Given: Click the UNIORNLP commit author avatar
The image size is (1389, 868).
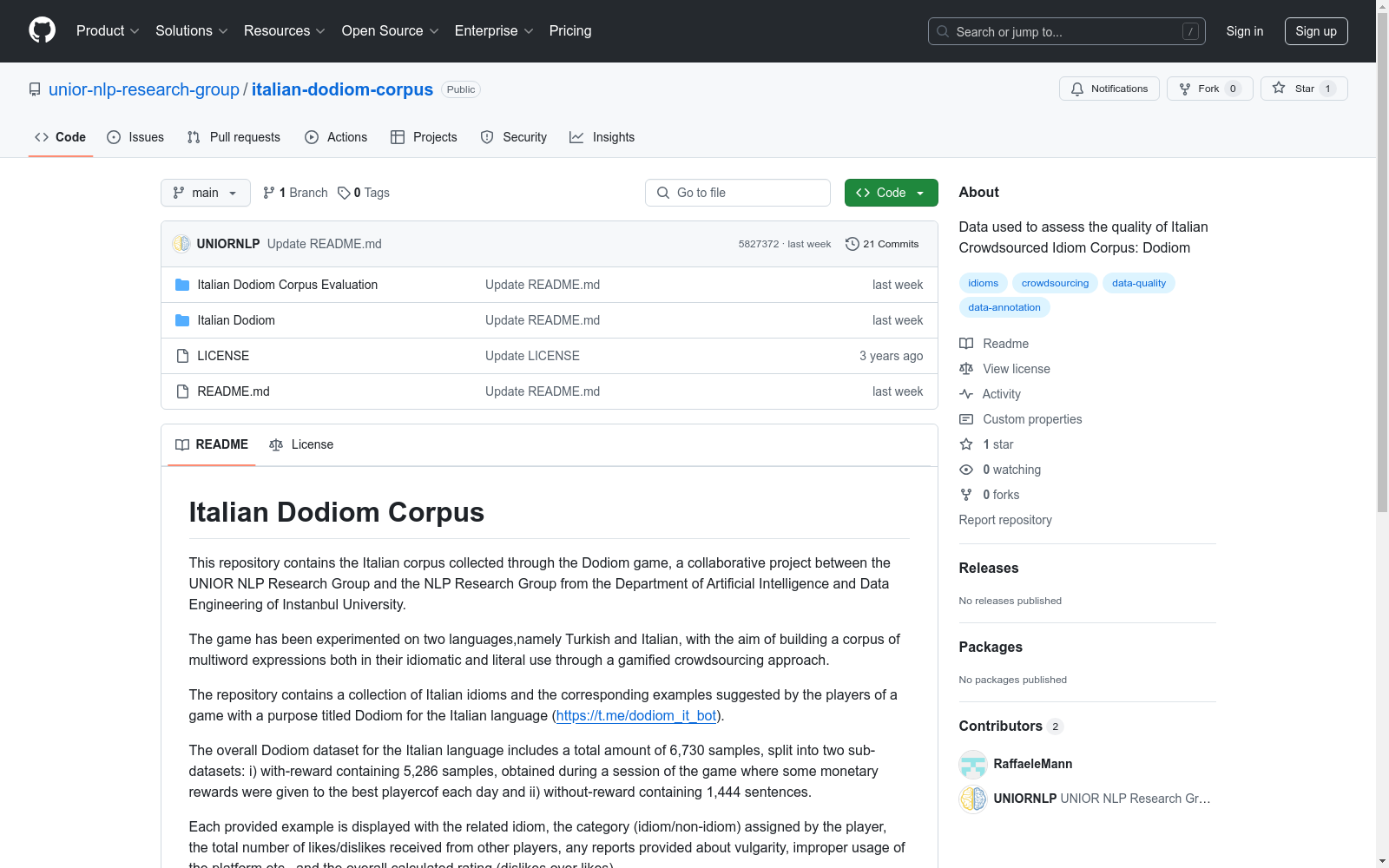Looking at the screenshot, I should pos(181,244).
